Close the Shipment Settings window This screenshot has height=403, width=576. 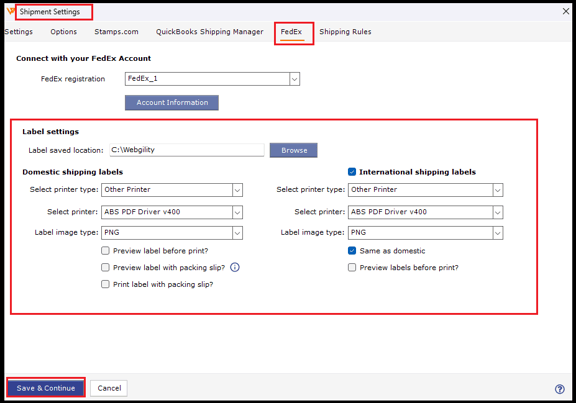click(x=566, y=11)
